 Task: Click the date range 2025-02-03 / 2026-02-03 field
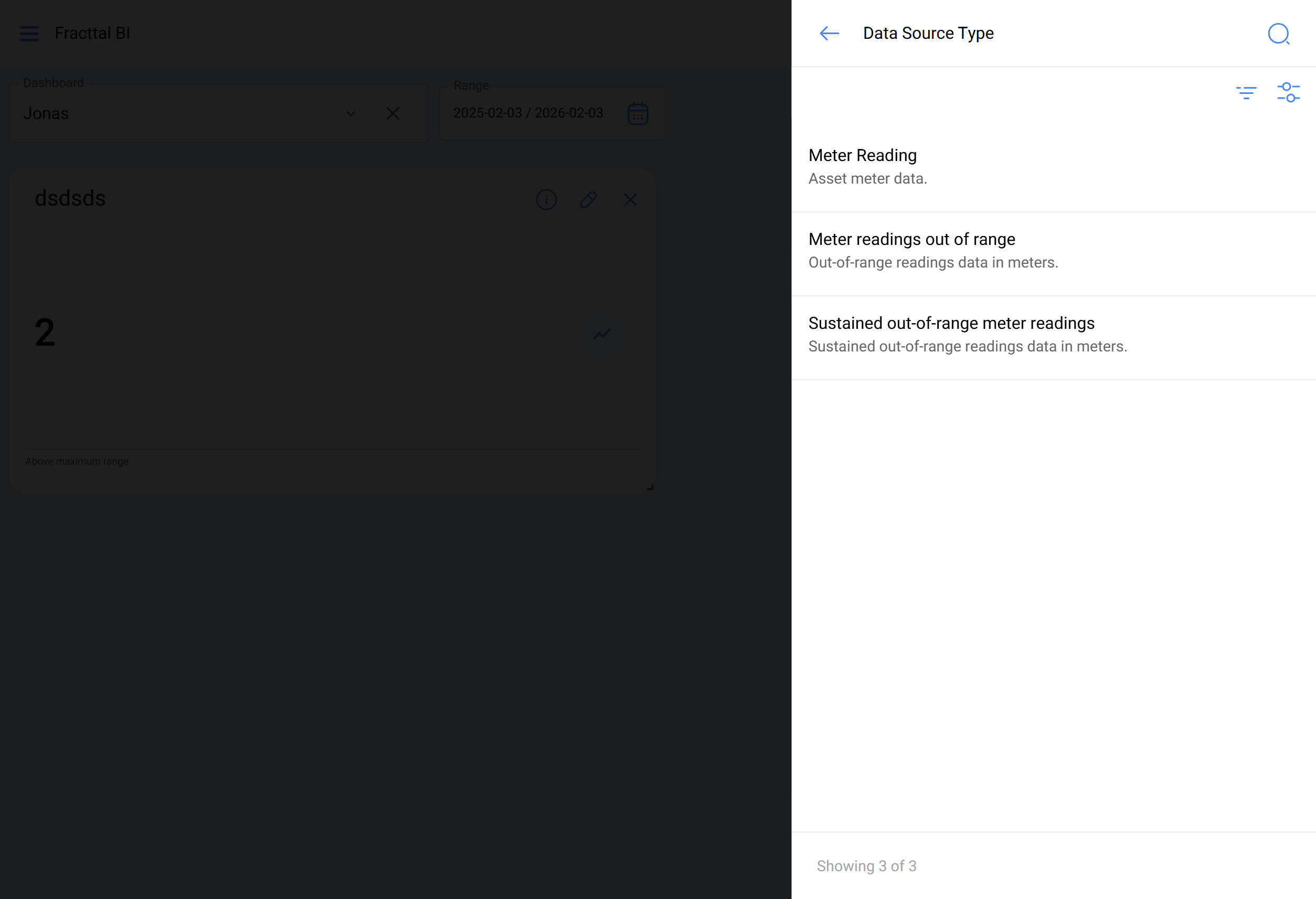(528, 113)
